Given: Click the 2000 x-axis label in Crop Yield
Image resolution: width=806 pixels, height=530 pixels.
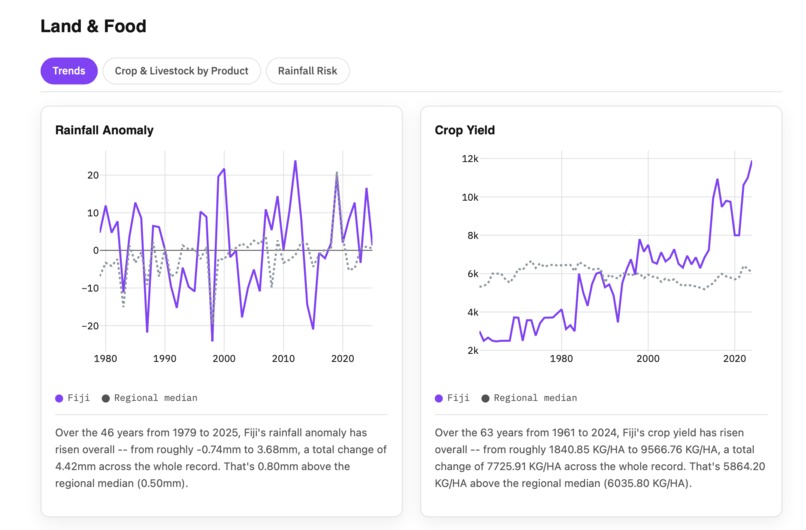Looking at the screenshot, I should pyautogui.click(x=648, y=358).
